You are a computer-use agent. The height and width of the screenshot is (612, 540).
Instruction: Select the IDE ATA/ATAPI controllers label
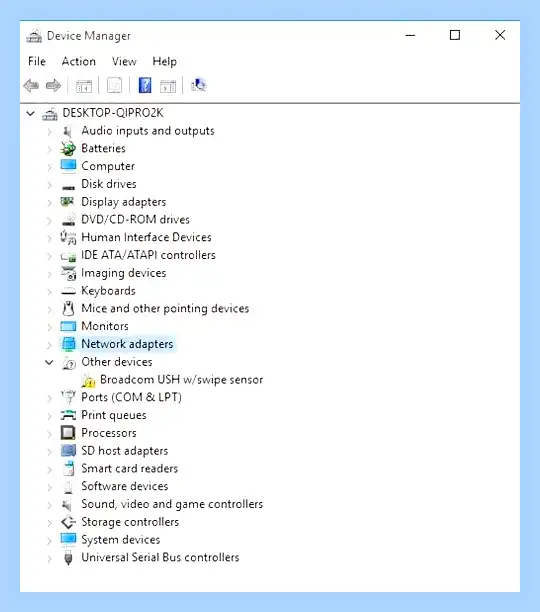click(148, 255)
